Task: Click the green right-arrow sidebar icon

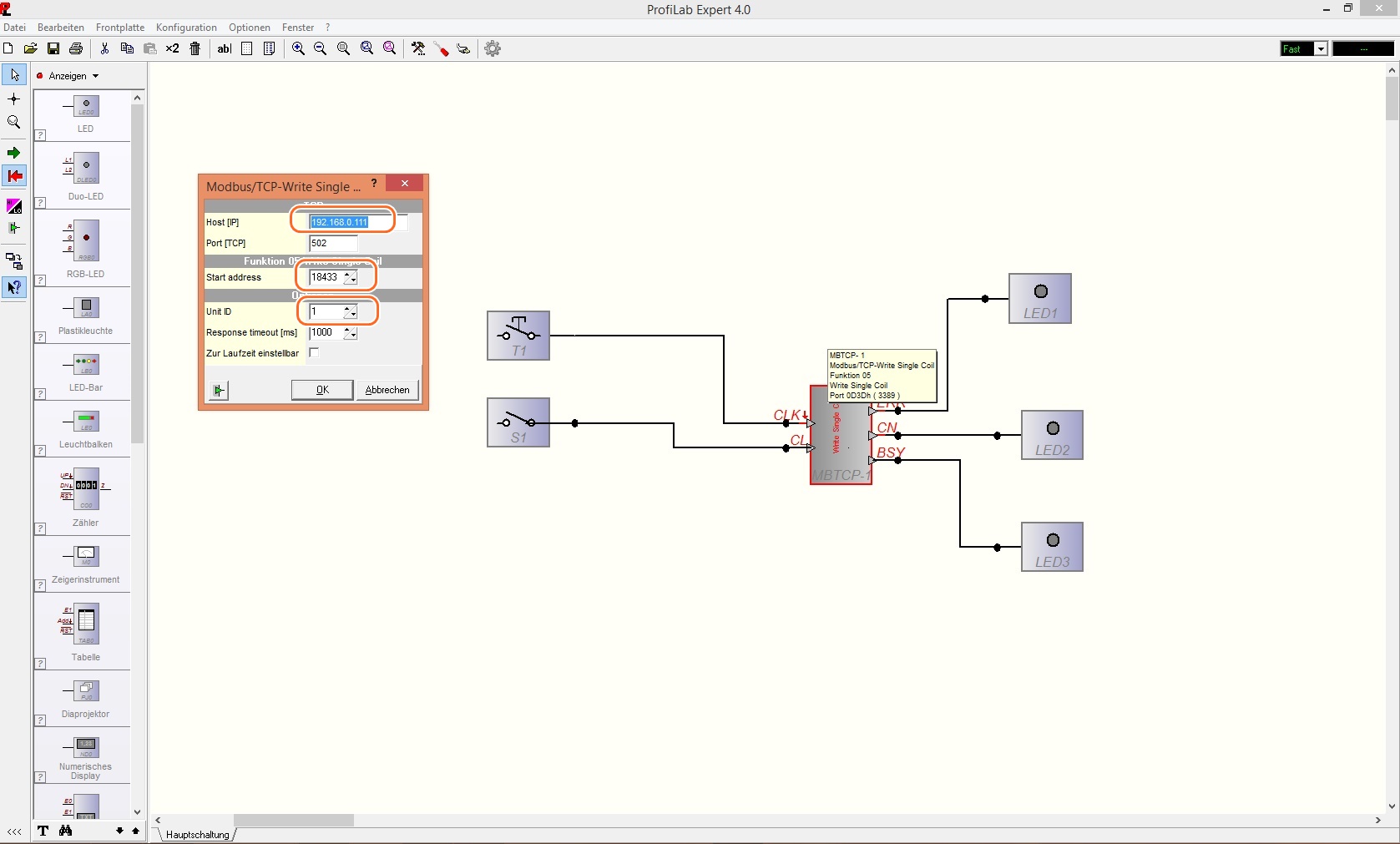Action: 14,153
